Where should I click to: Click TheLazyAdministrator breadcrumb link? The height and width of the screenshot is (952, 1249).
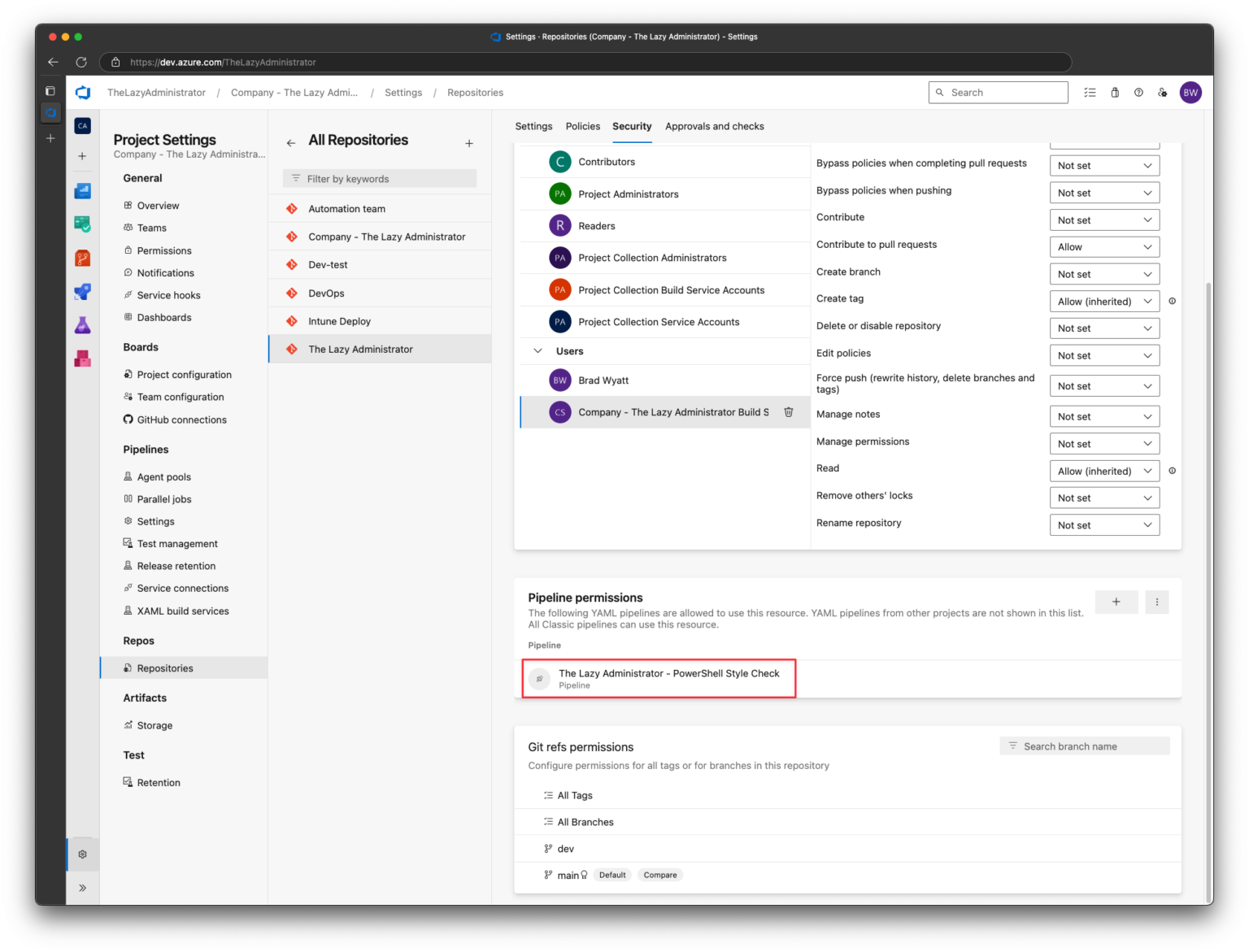(x=156, y=93)
